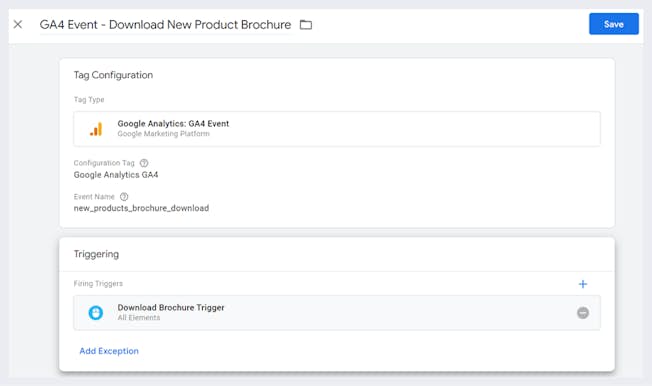Edit the tag name GA4 Event title
652x386 pixels.
point(165,25)
